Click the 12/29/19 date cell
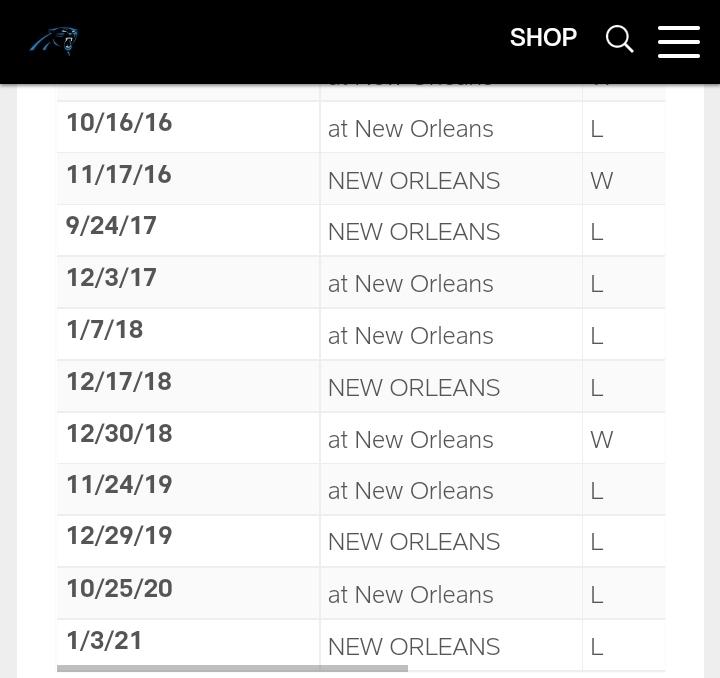The height and width of the screenshot is (678, 720). coord(188,541)
